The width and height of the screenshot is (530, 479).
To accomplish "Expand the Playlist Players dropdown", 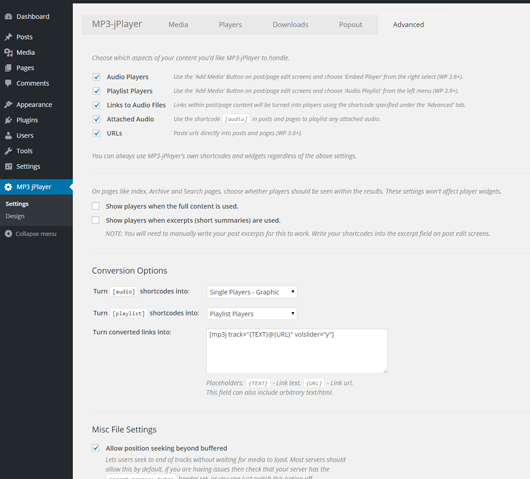I will pyautogui.click(x=252, y=313).
